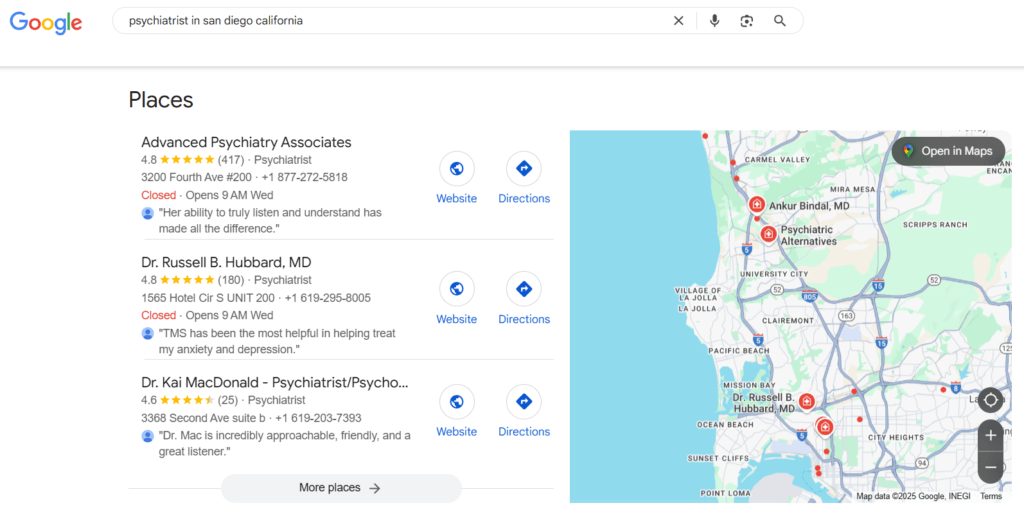The width and height of the screenshot is (1024, 519).
Task: Open Dr. Kai MacDonald listing title
Action: [x=274, y=383]
